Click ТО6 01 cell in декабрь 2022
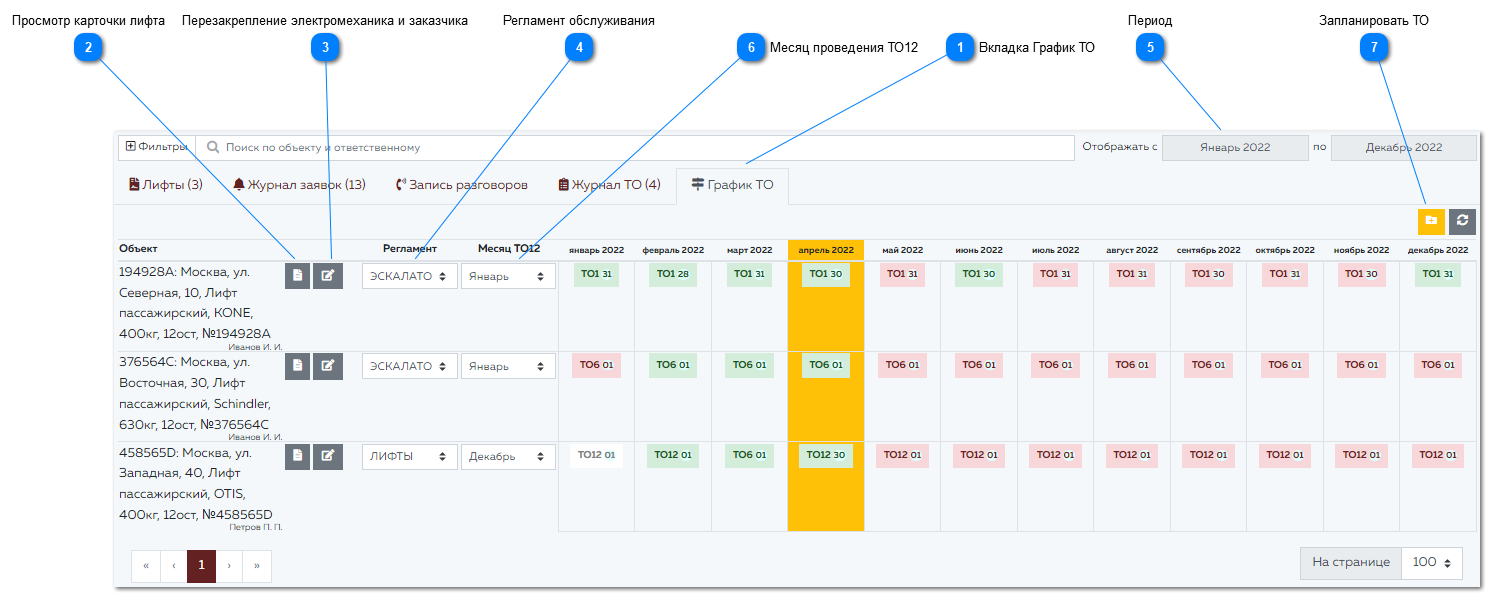The image size is (1491, 596). tap(1438, 365)
